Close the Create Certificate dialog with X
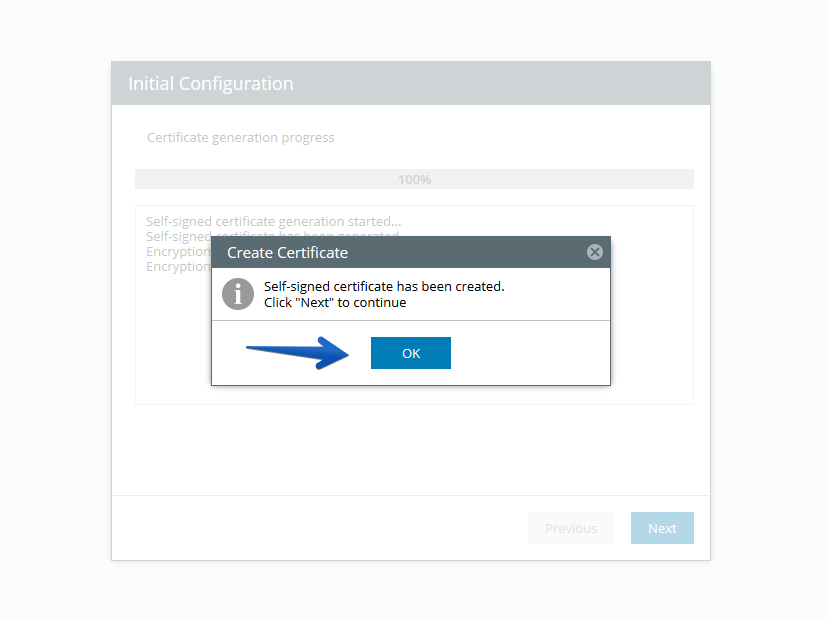Screen dimensions: 827x619 click(x=594, y=252)
